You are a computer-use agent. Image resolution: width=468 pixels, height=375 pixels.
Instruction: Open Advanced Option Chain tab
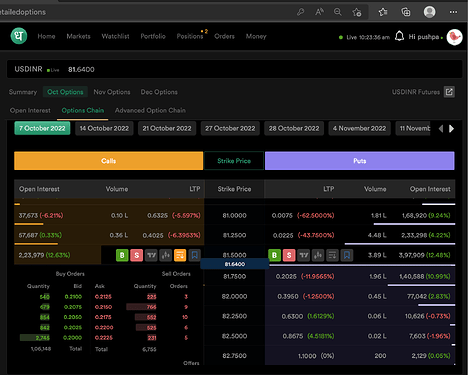(150, 110)
